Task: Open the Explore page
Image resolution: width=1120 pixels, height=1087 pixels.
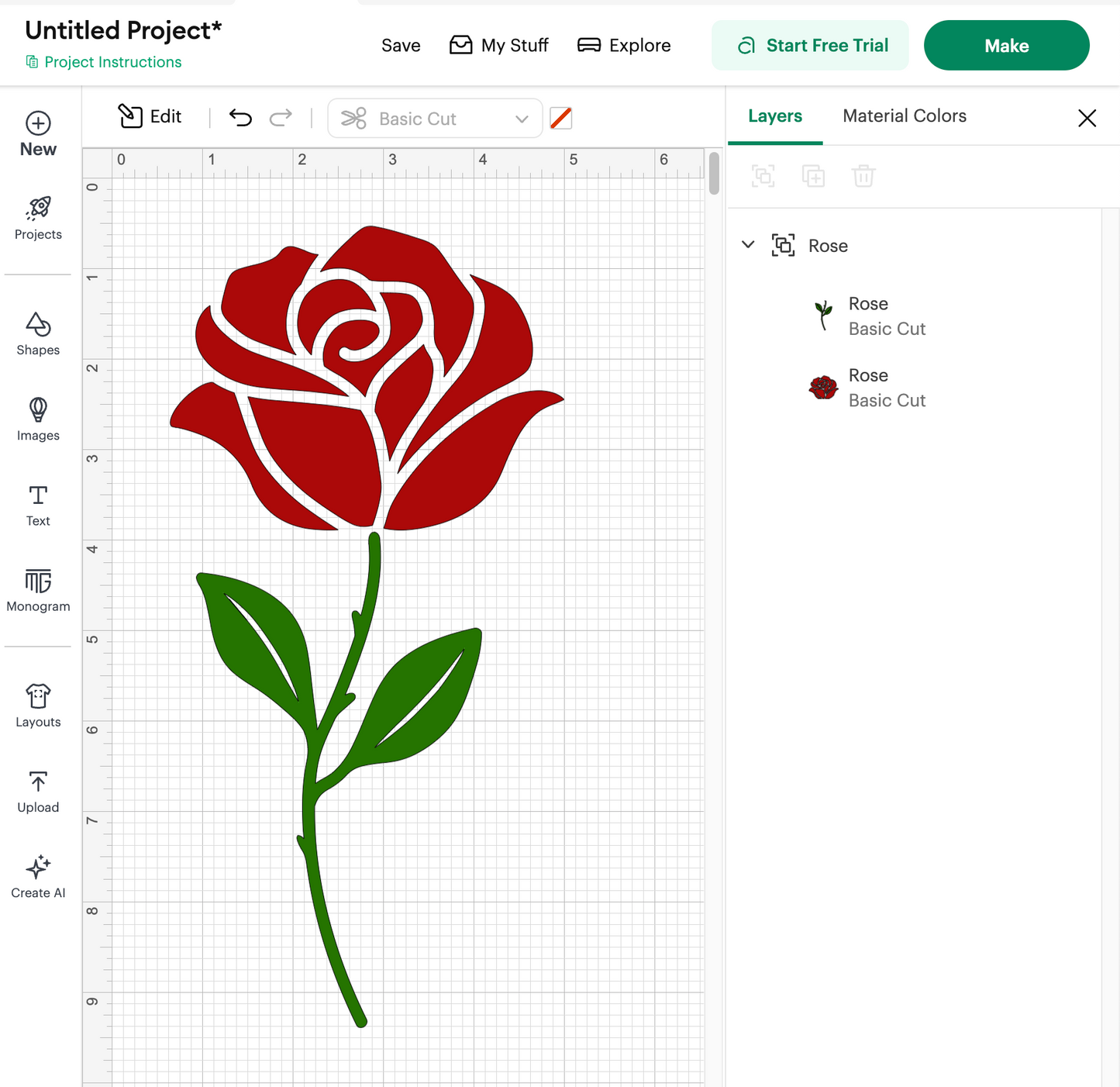Action: pos(625,46)
